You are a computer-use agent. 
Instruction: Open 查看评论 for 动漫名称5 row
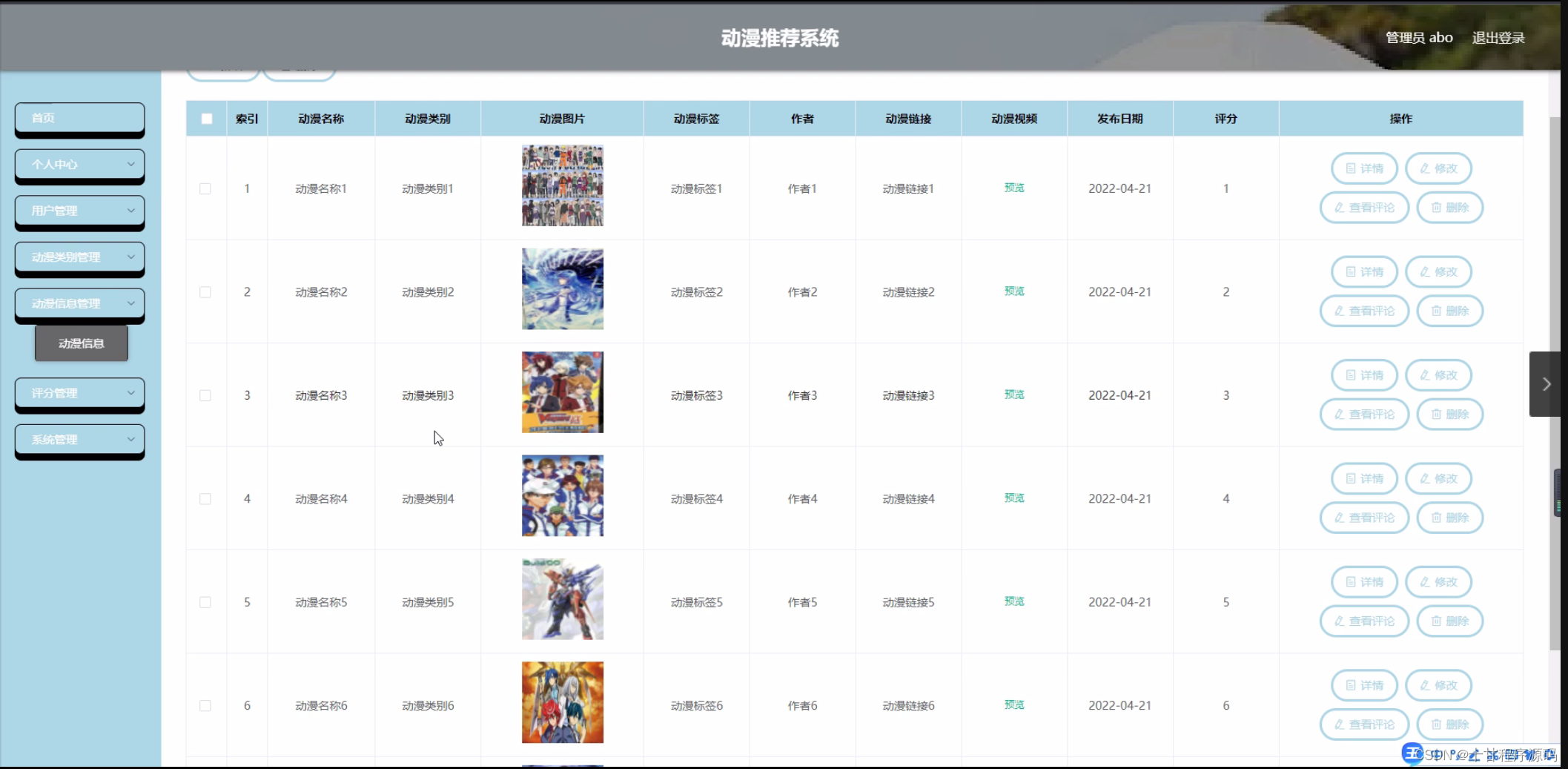(x=1364, y=621)
